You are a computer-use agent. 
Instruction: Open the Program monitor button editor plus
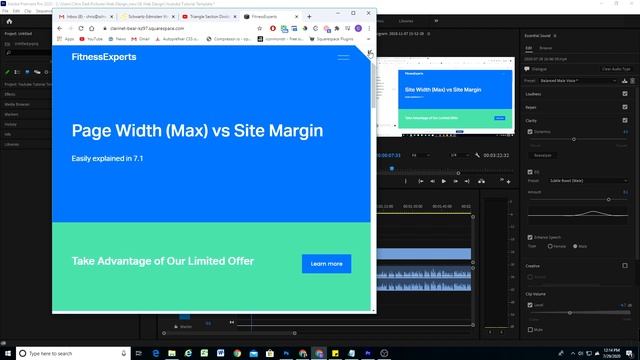509,182
